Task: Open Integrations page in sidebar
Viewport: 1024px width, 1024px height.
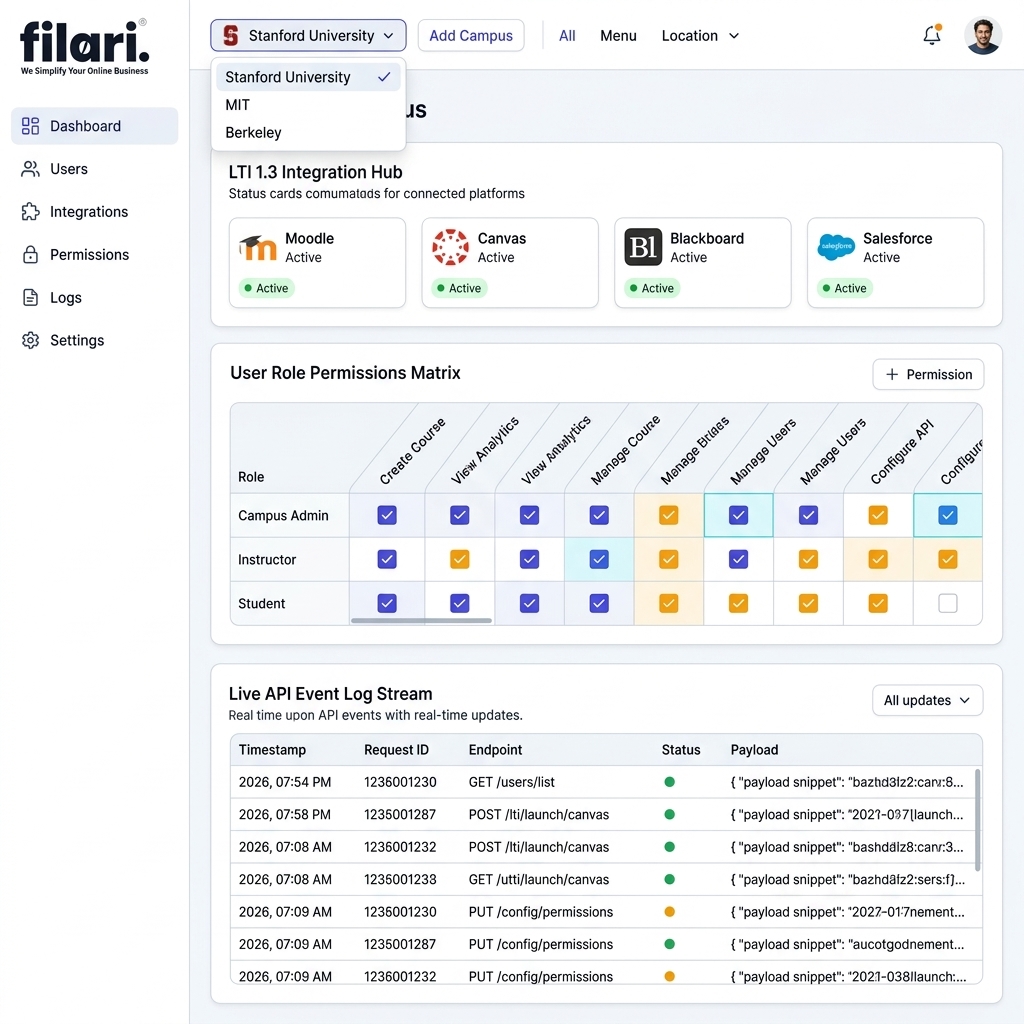Action: 95,212
